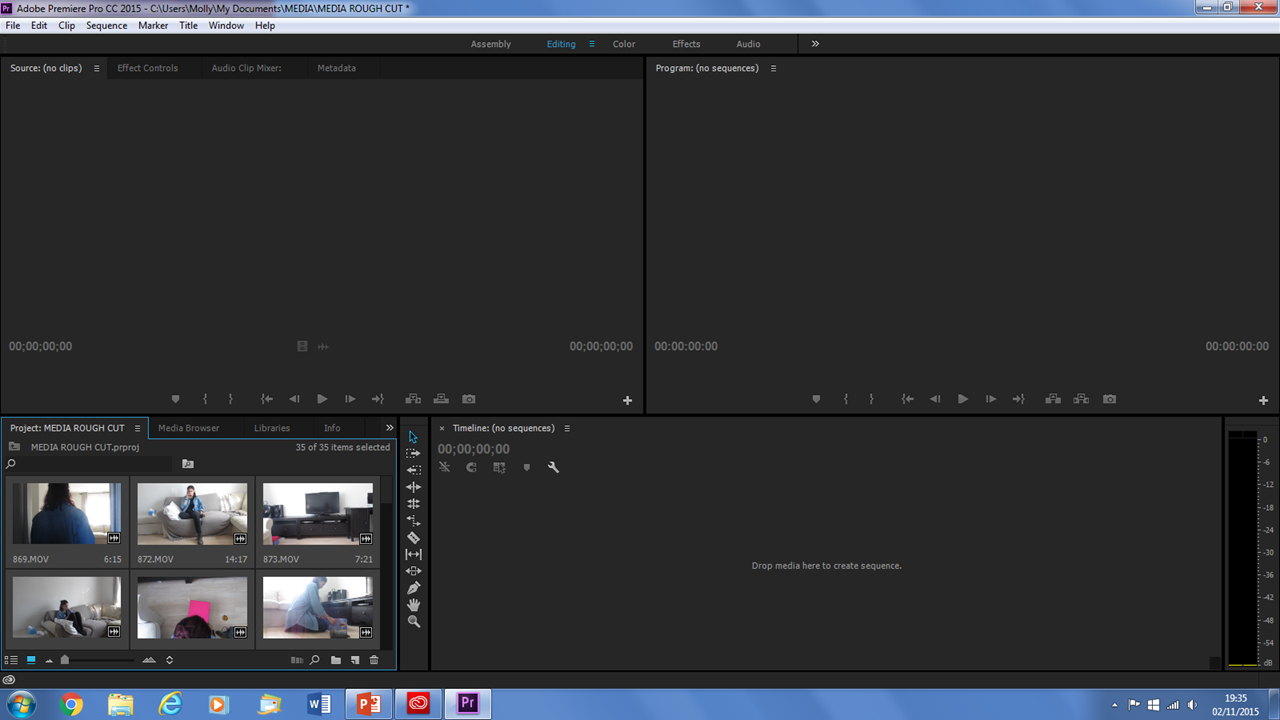Screen dimensions: 1280x720
Task: Switch to Color workspace
Action: click(x=624, y=44)
